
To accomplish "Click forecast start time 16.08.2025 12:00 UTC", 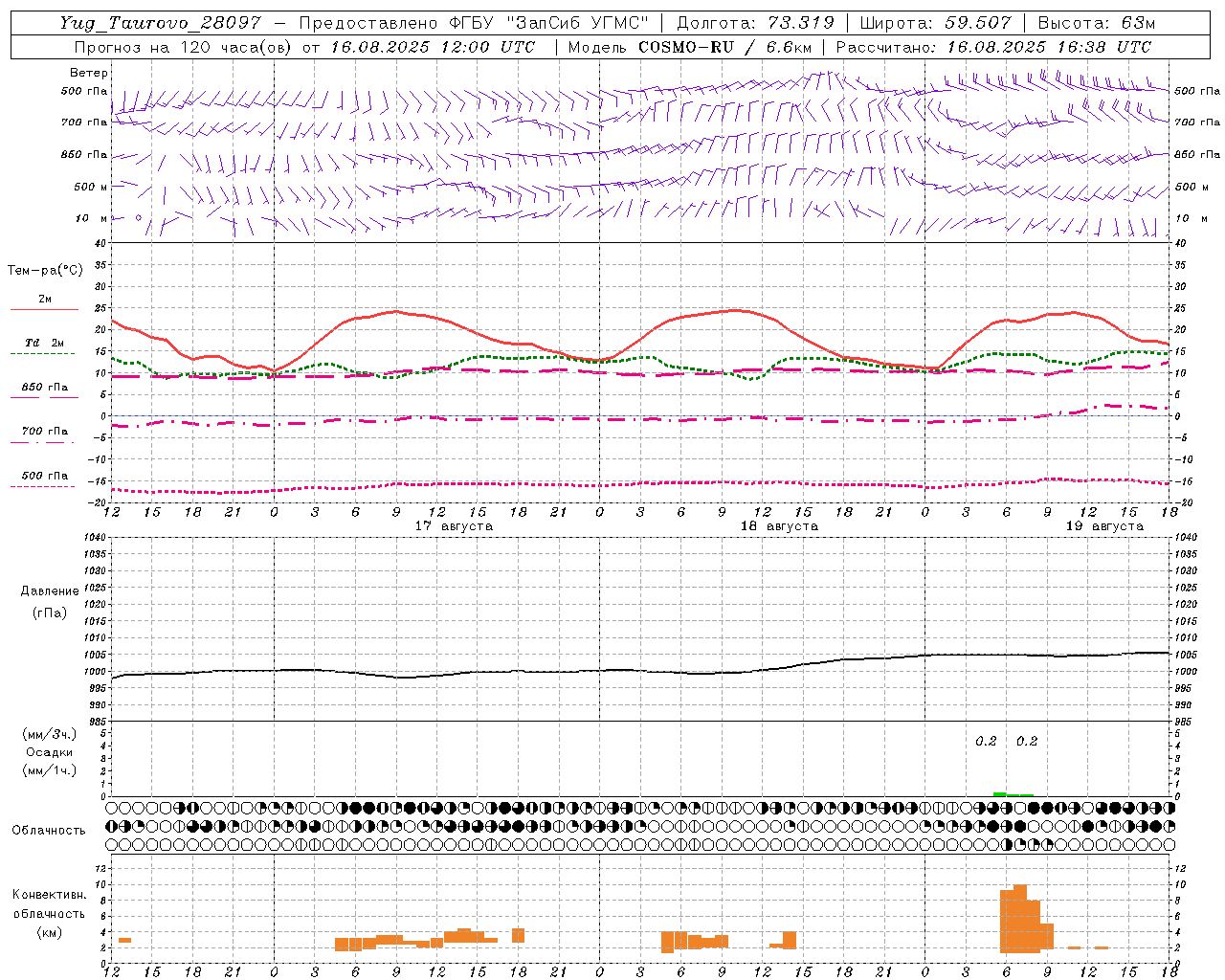I will tap(433, 47).
